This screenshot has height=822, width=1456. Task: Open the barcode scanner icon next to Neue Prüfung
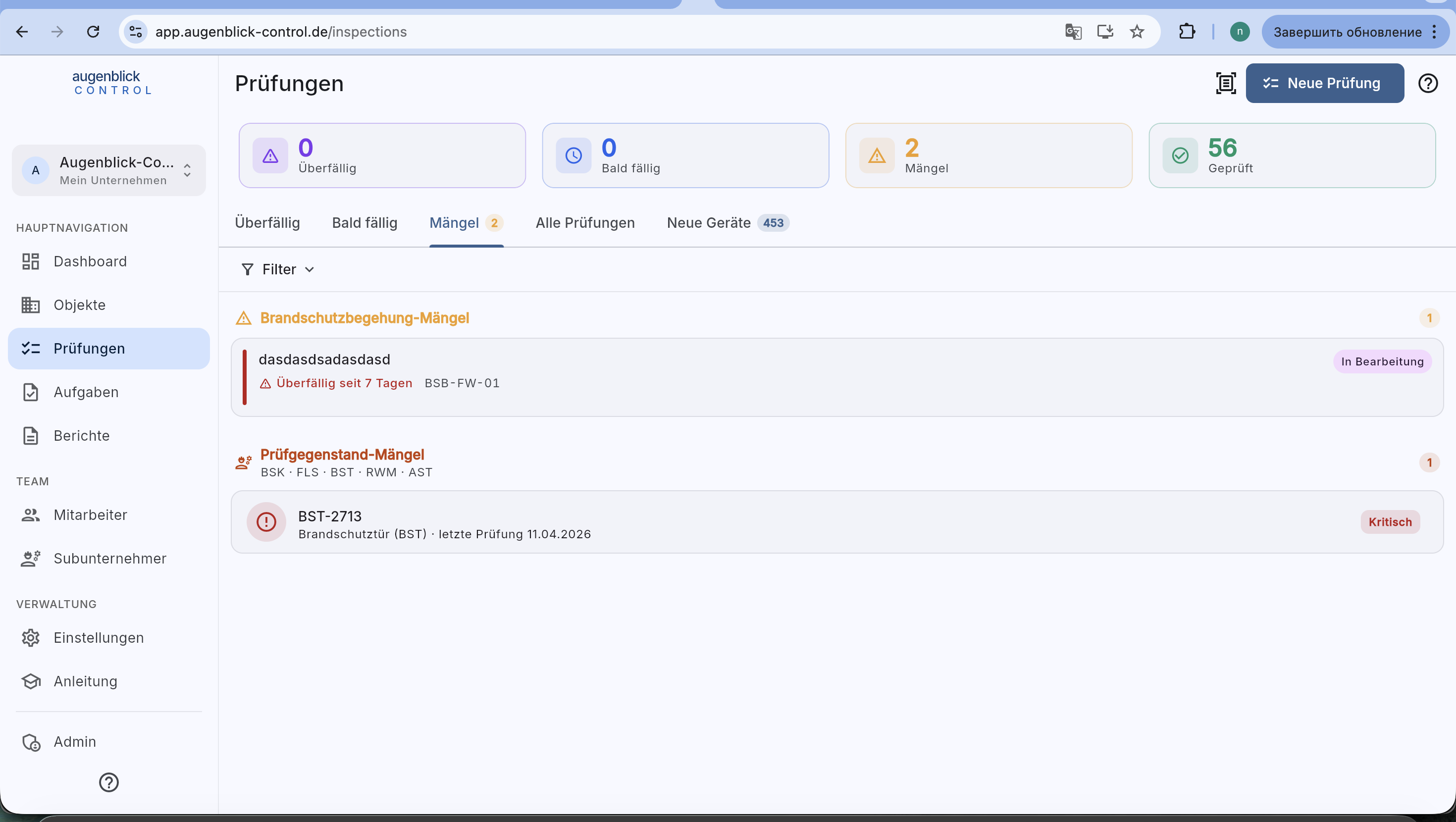point(1225,83)
